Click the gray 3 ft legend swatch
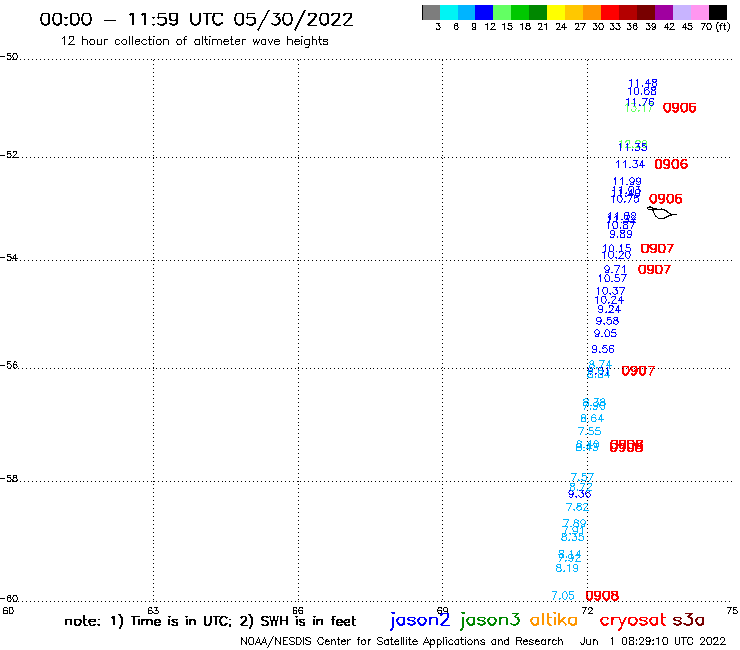The height and width of the screenshot is (650, 740). (x=431, y=12)
